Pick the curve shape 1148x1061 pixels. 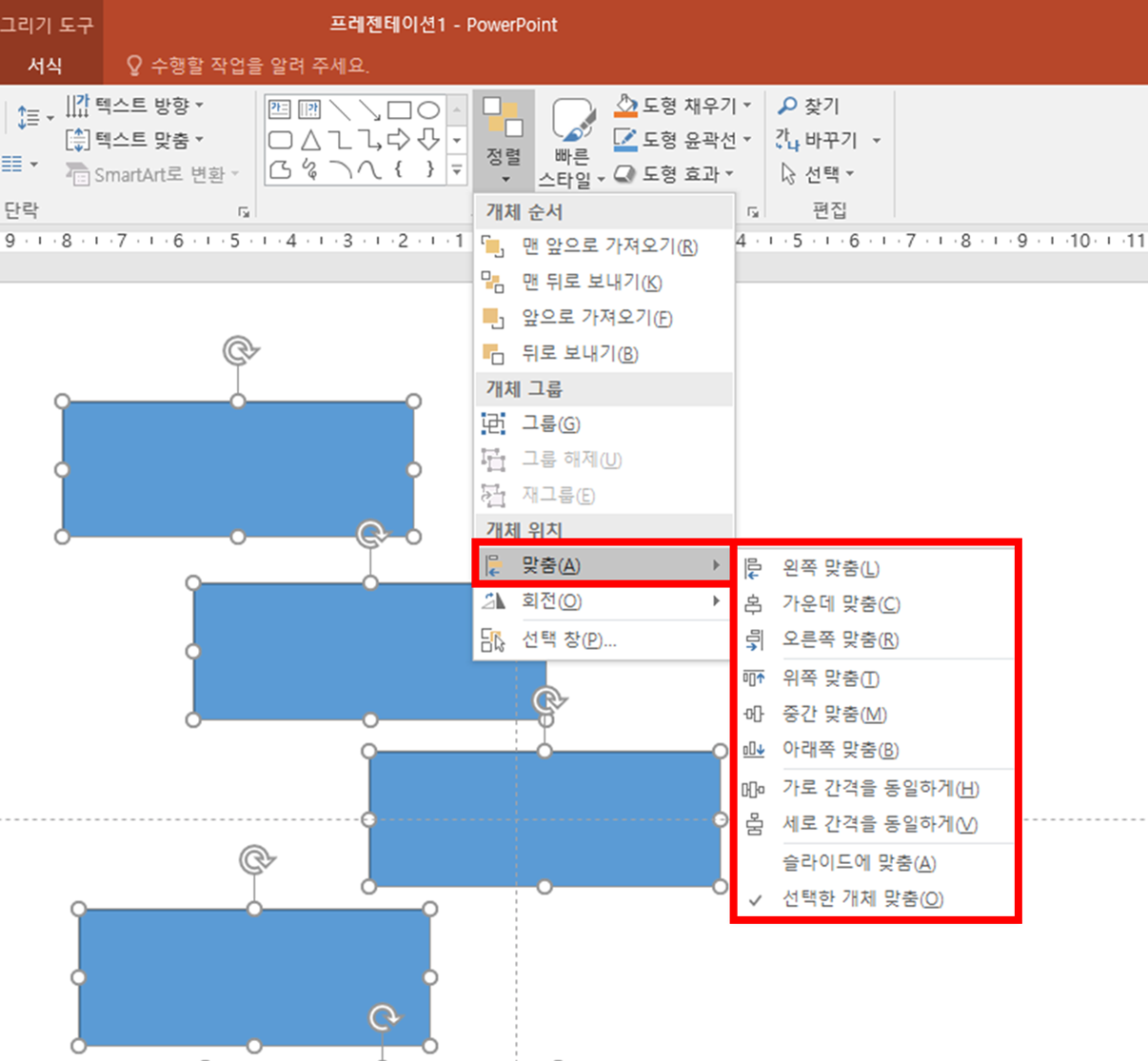pos(369,170)
